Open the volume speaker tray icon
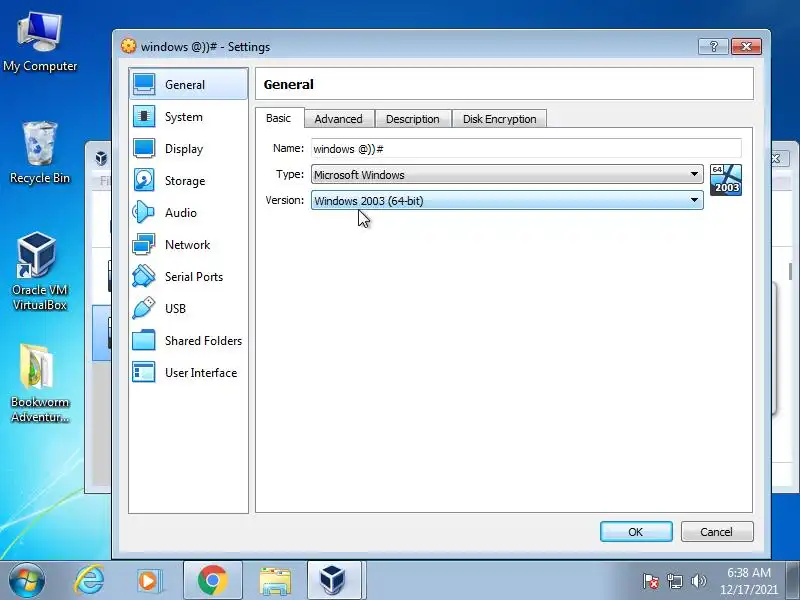 pos(698,581)
